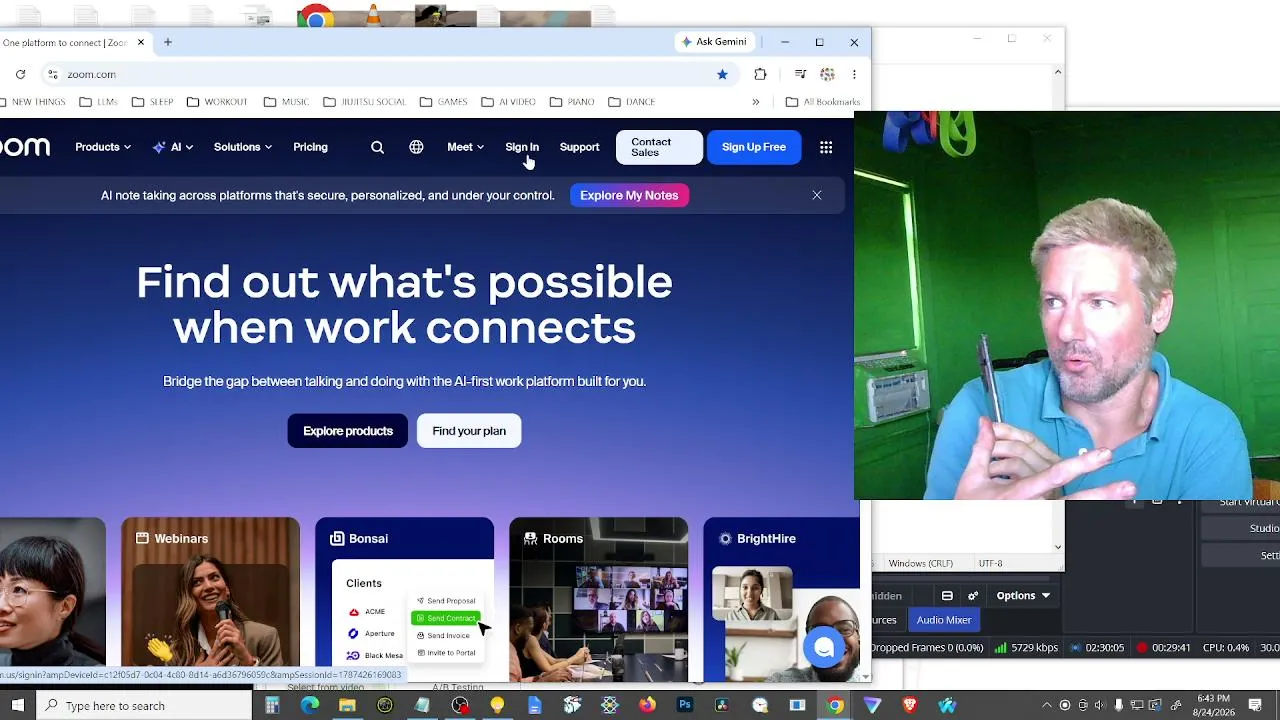This screenshot has height=720, width=1280.
Task: Click the Contact Sales button
Action: (x=659, y=147)
